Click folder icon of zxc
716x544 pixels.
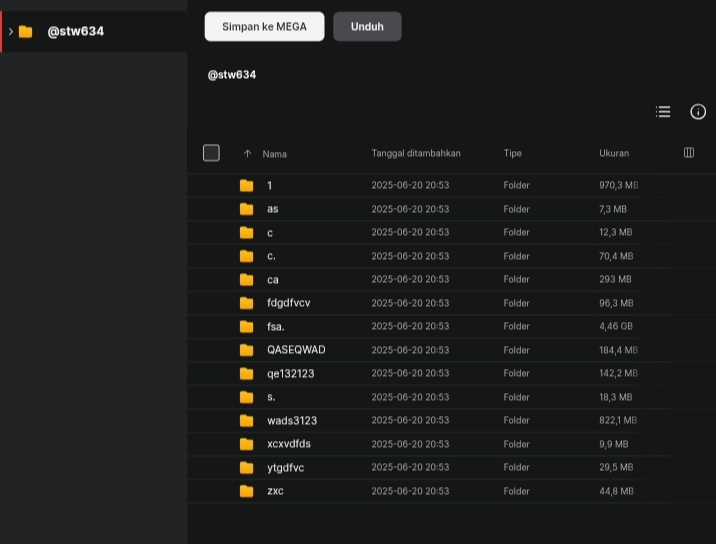(x=247, y=491)
